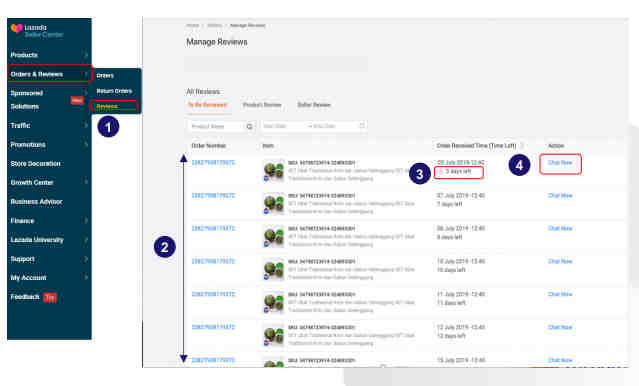The height and width of the screenshot is (386, 639).
Task: Click the Order Received Time column header
Action: click(476, 146)
